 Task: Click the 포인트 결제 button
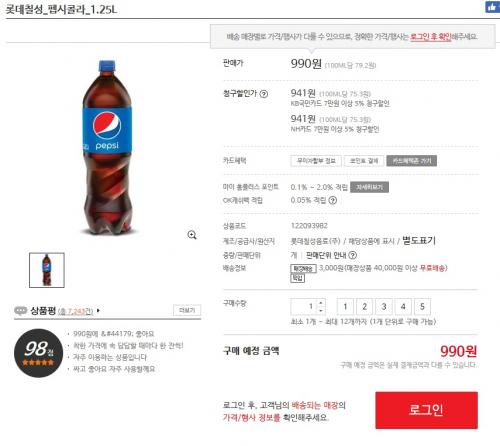[364, 161]
